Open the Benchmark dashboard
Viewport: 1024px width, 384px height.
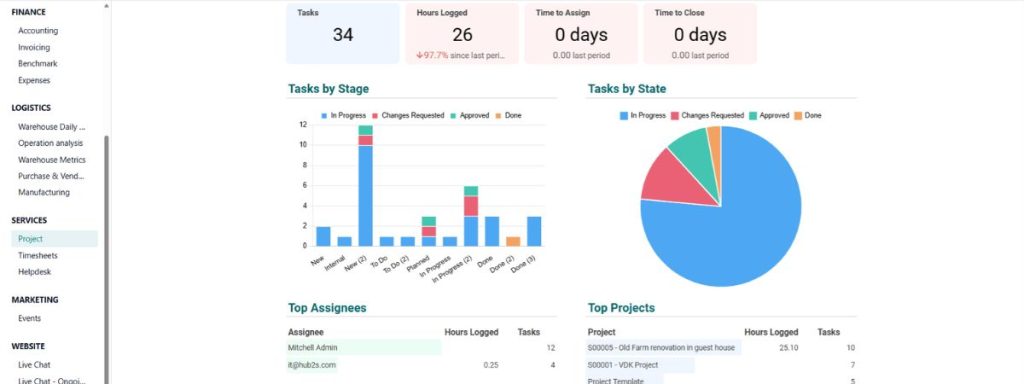[38, 63]
